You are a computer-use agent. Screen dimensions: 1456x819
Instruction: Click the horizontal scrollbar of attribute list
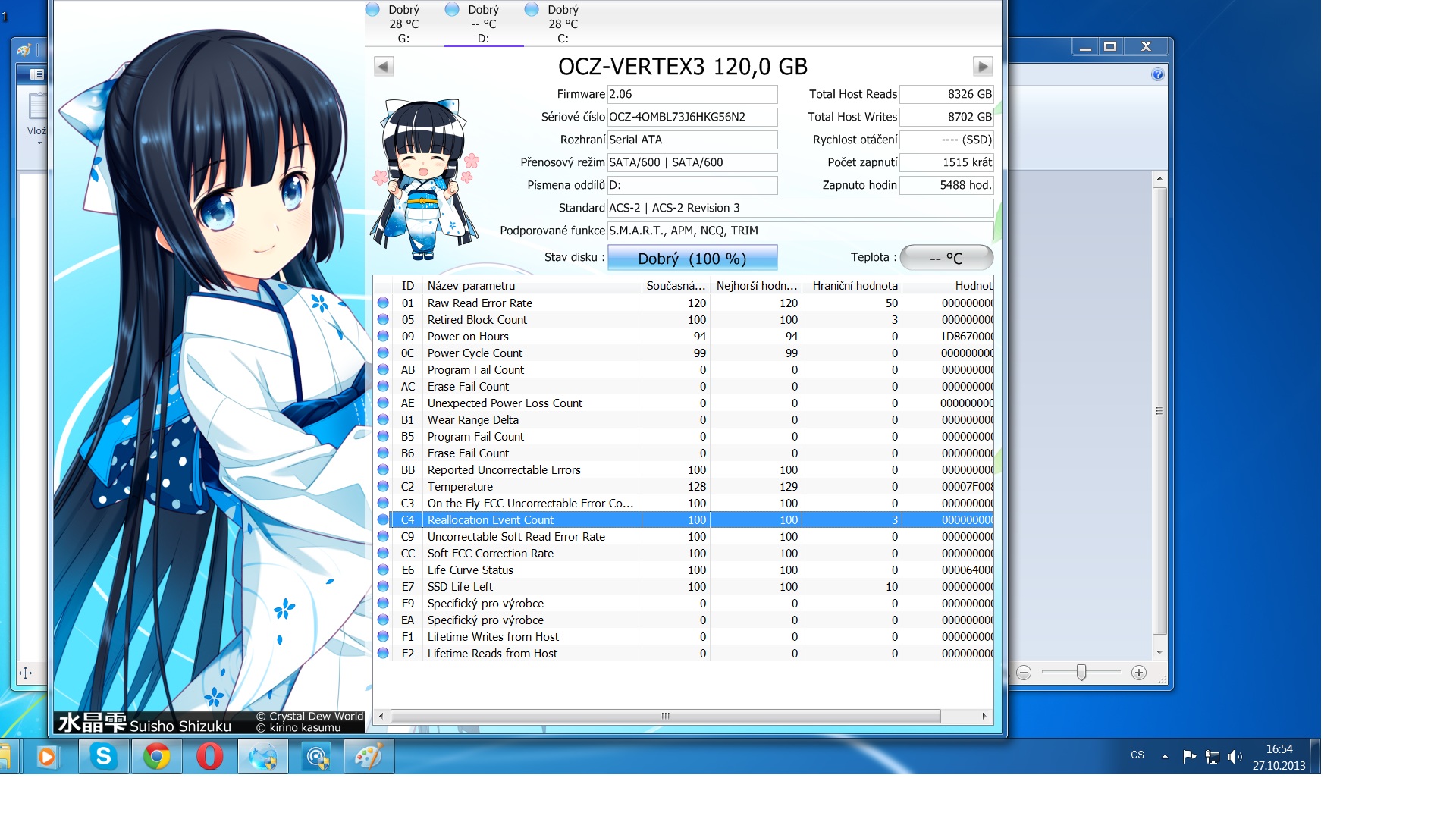(665, 716)
